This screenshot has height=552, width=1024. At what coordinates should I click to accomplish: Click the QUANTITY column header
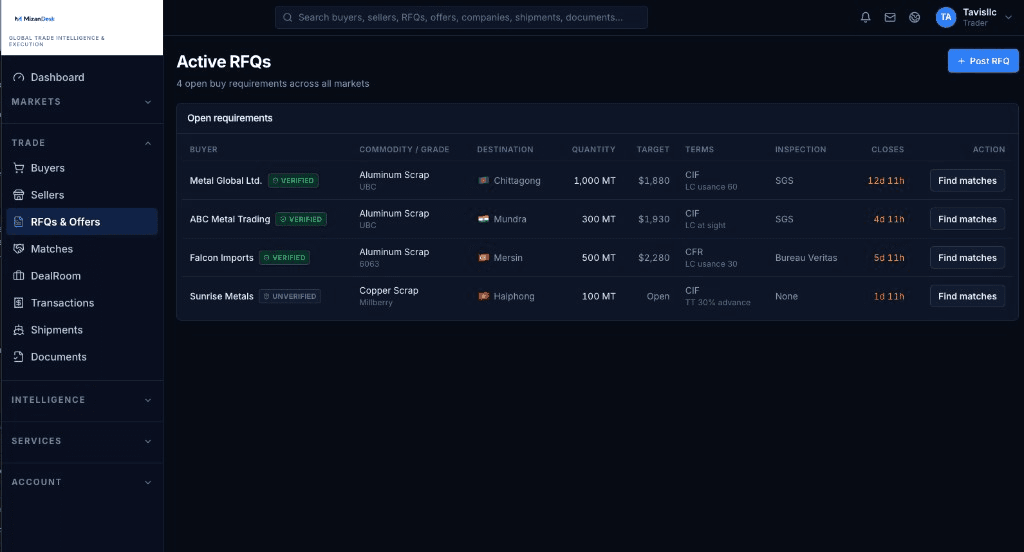[x=594, y=150]
